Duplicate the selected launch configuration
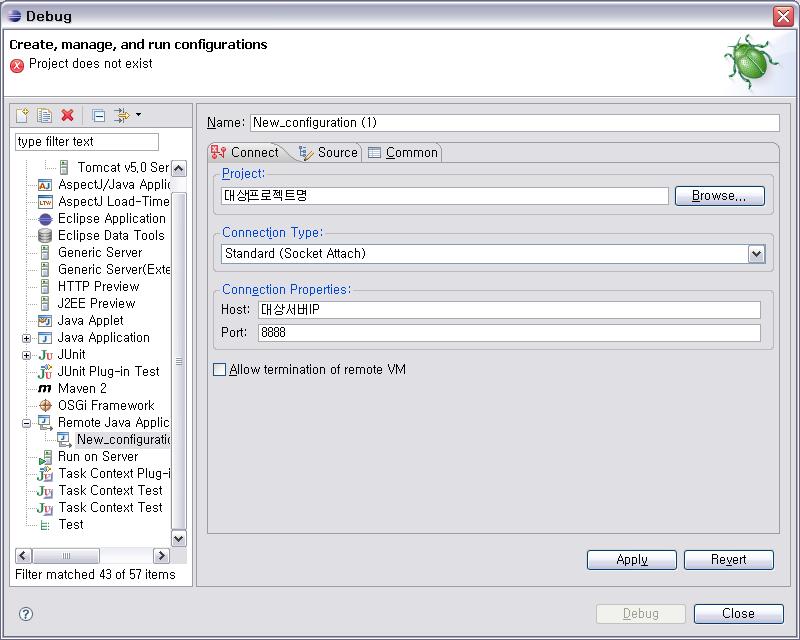This screenshot has width=800, height=640. click(x=44, y=115)
